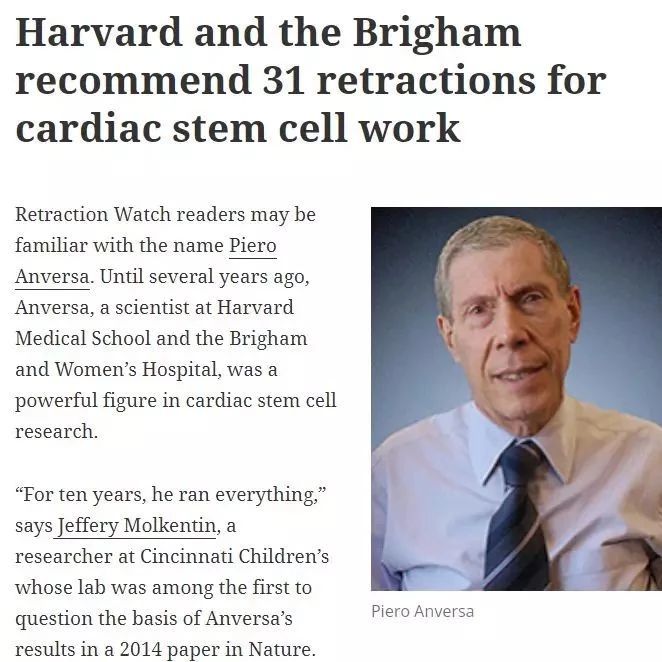The image size is (662, 662).
Task: Click the photo of Piero Anversa
Action: 516,399
